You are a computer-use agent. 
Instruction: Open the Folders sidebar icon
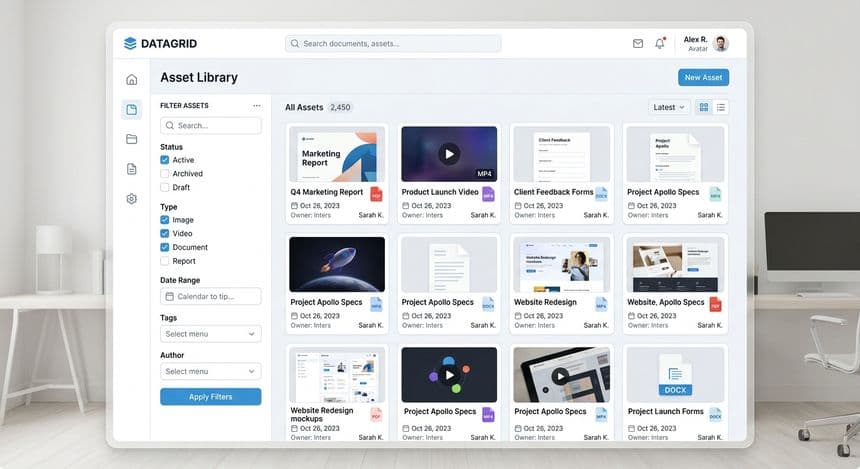click(132, 139)
